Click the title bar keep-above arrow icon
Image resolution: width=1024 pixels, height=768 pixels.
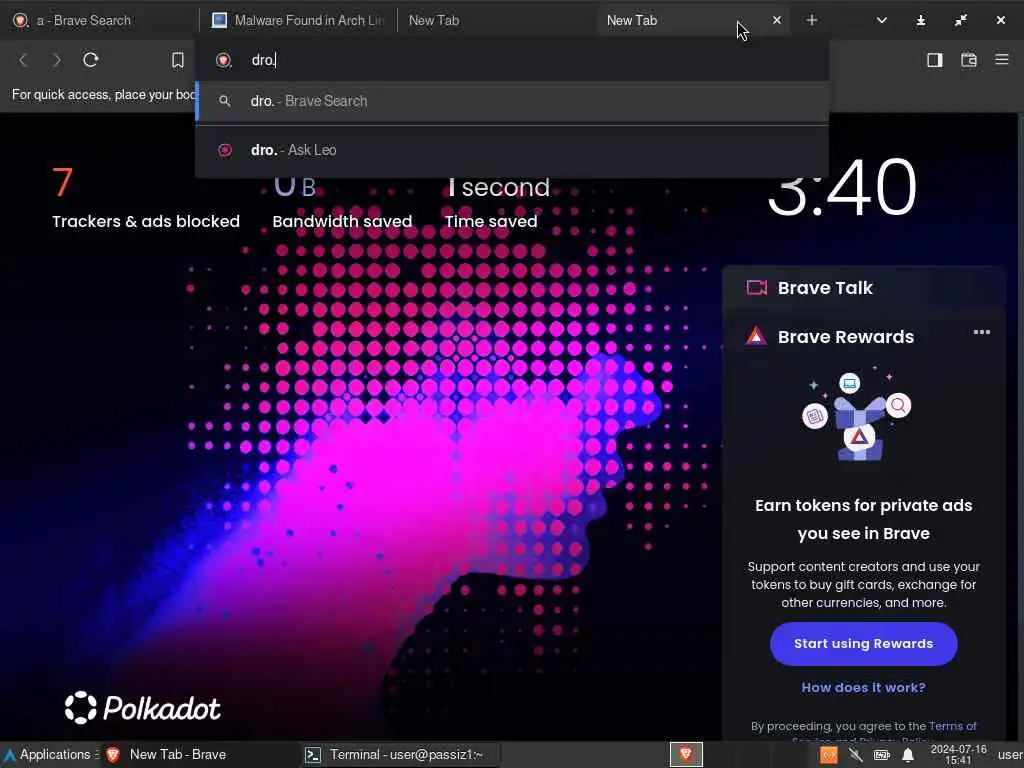(921, 20)
